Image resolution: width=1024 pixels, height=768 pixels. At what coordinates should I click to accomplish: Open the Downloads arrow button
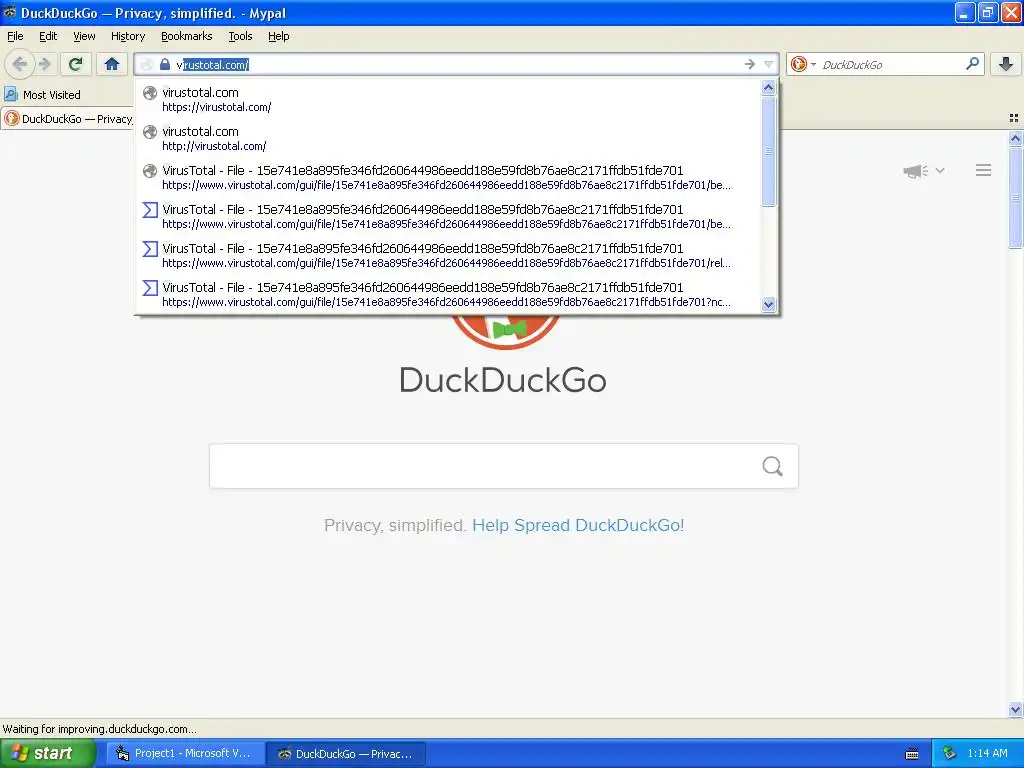tap(1006, 64)
